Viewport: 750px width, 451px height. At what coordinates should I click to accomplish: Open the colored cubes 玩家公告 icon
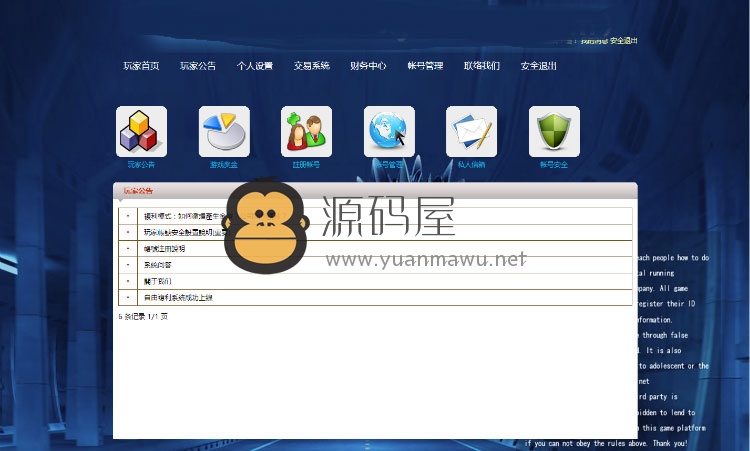coord(141,132)
